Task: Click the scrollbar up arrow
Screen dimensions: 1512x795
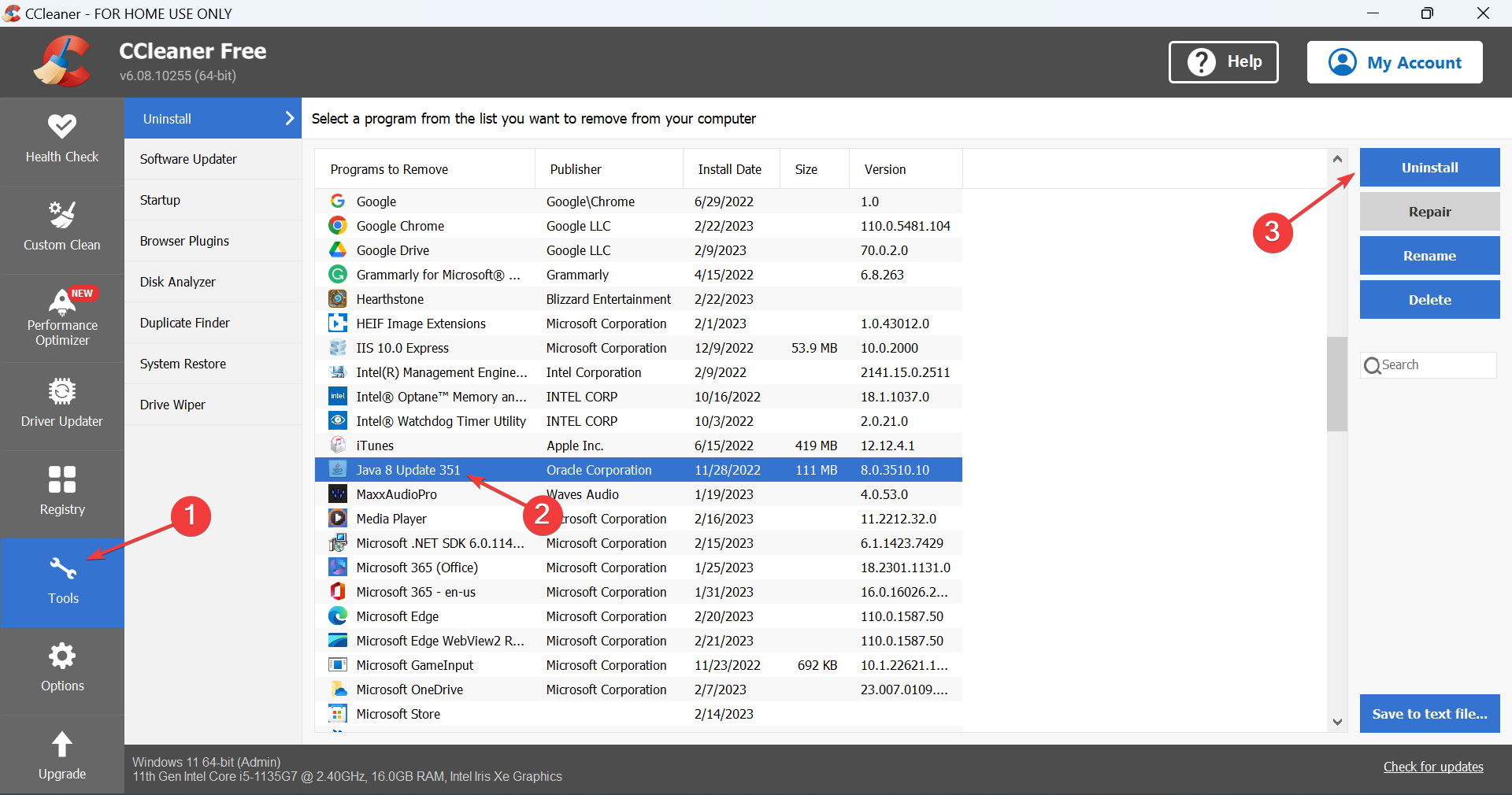Action: (1337, 159)
